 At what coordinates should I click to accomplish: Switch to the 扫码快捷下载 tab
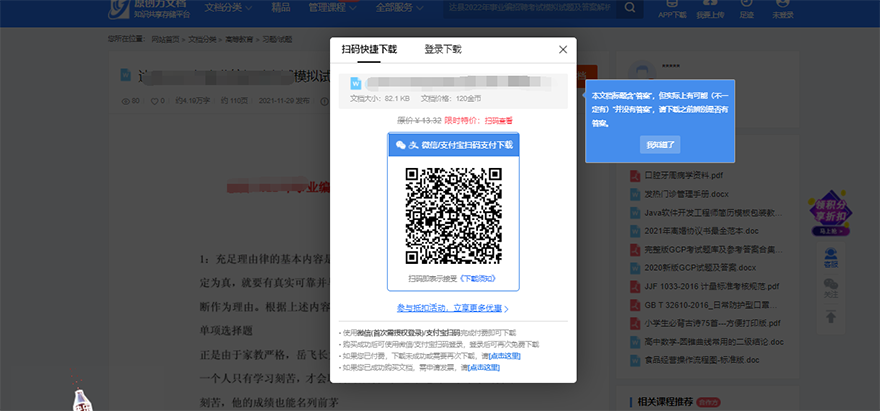(x=369, y=49)
